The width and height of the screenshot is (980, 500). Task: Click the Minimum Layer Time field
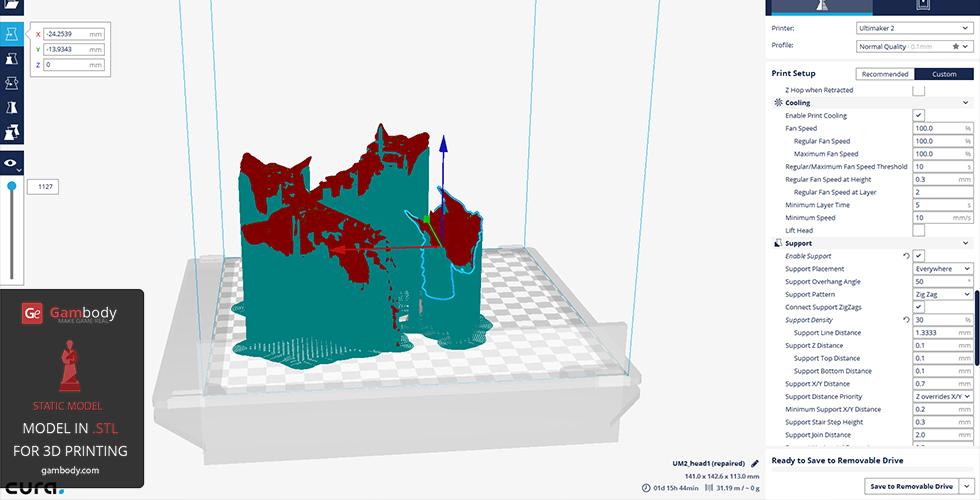click(942, 205)
